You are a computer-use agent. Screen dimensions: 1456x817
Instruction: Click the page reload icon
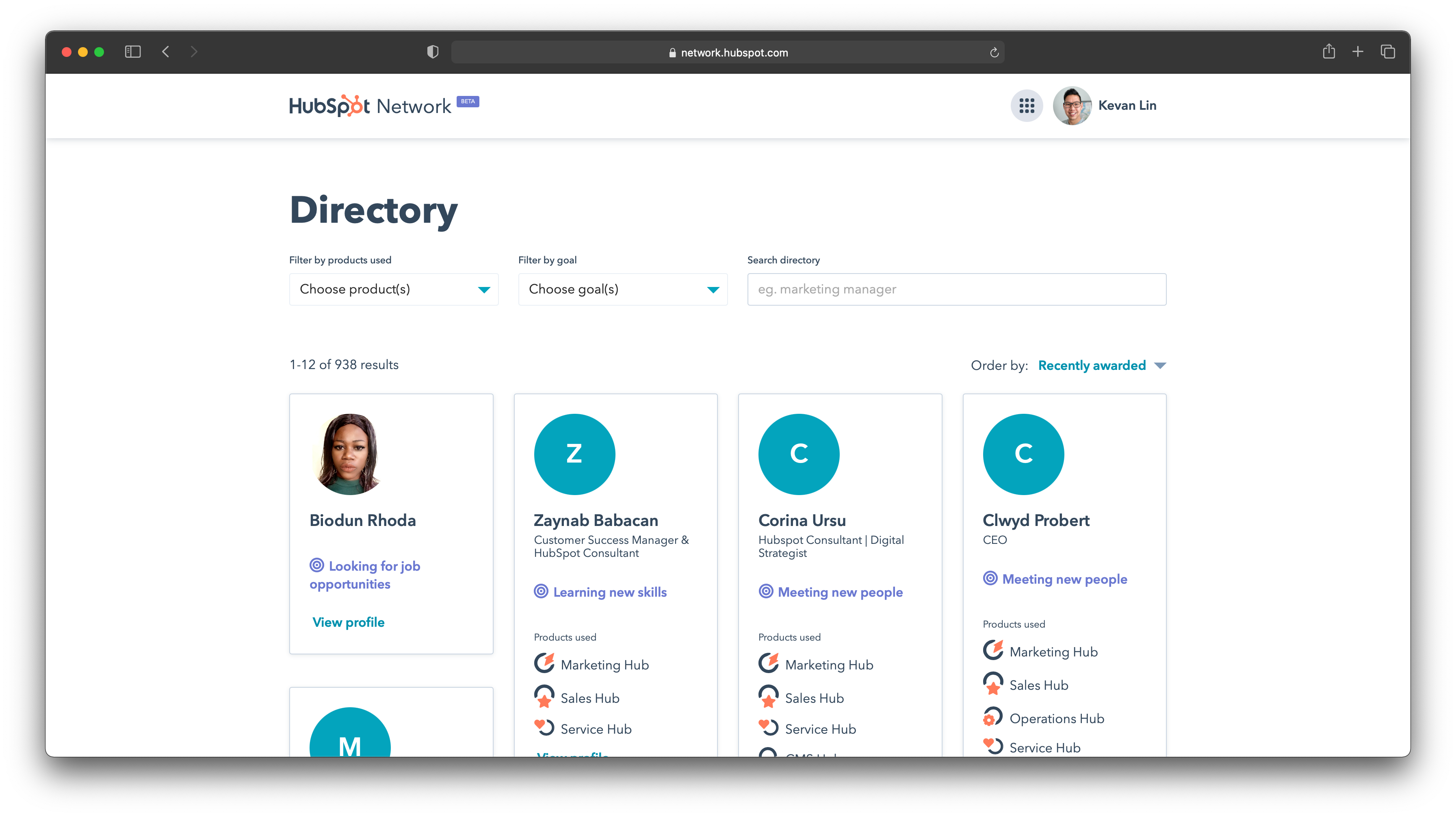pos(994,52)
